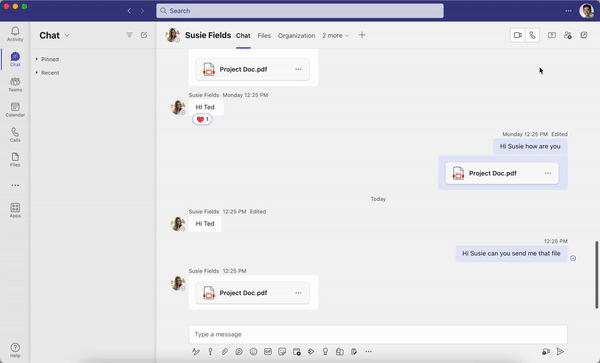
Task: Select the Chat tab in conversation header
Action: [243, 36]
